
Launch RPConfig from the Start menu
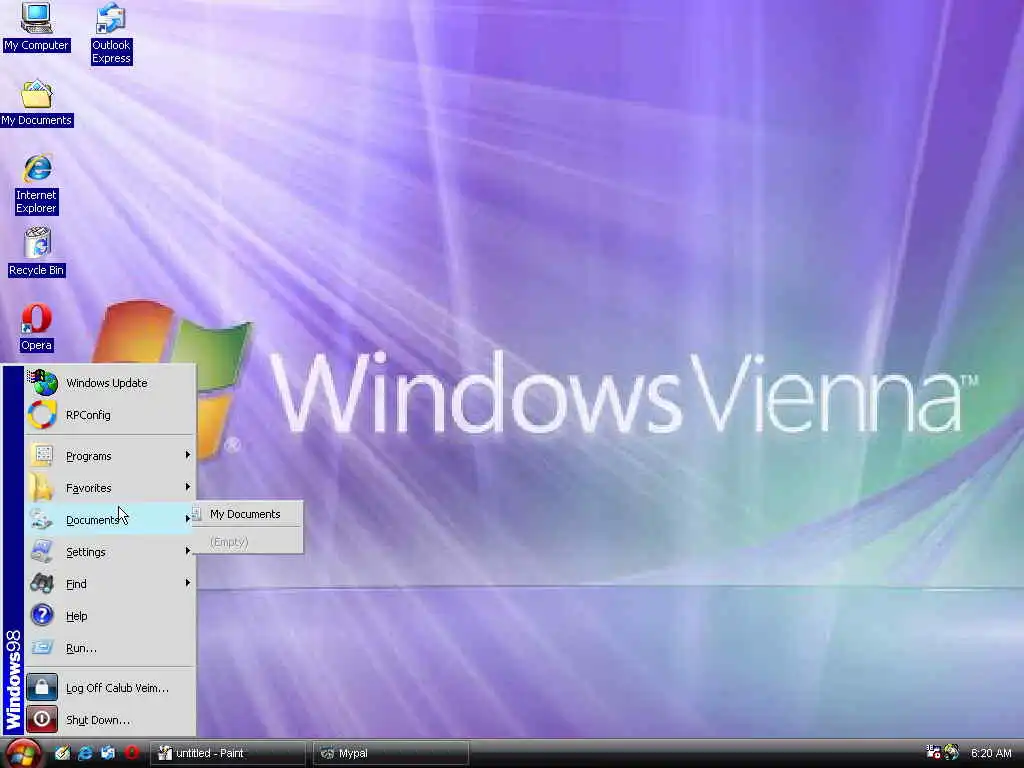pyautogui.click(x=110, y=415)
